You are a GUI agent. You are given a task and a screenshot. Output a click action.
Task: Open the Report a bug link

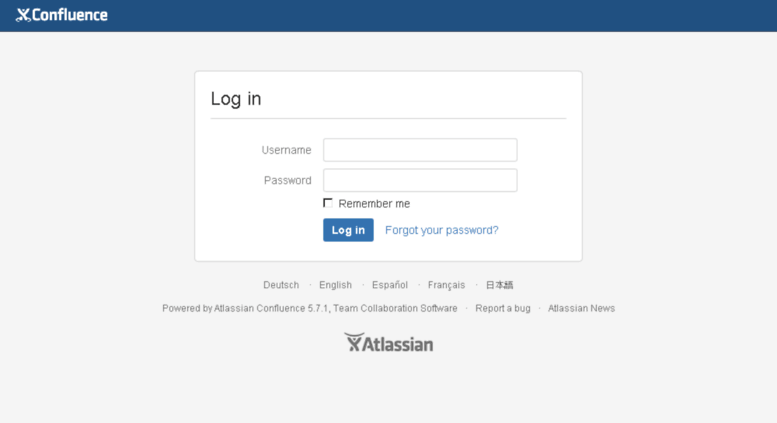(x=502, y=308)
